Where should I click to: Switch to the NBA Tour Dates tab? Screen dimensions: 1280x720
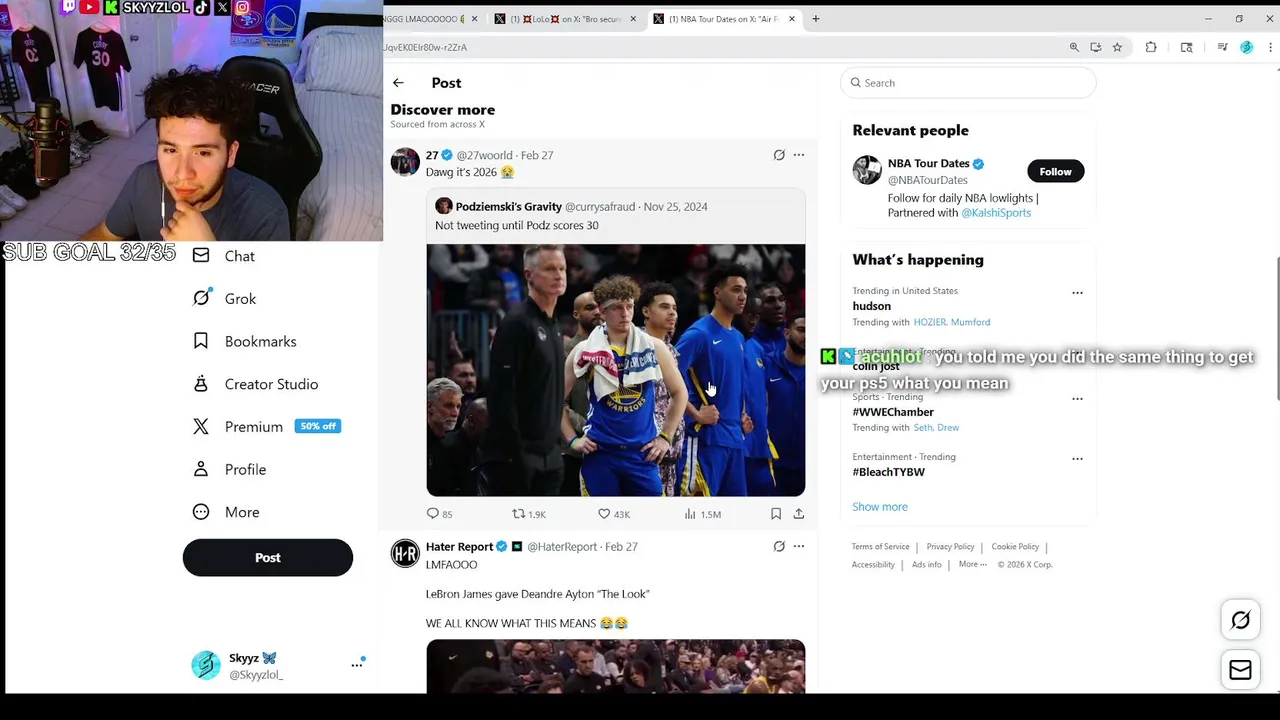(724, 19)
